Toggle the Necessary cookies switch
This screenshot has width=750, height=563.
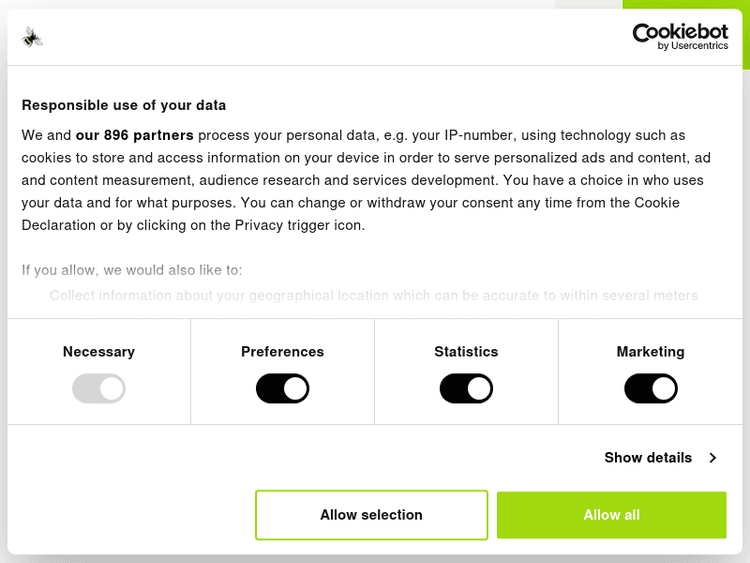point(98,388)
